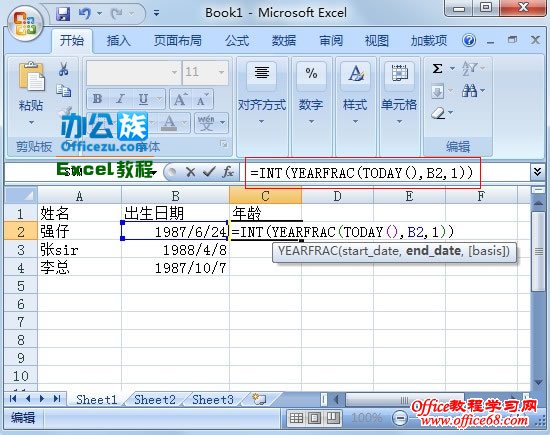Confirm formula entry with checkmark

[x=209, y=172]
